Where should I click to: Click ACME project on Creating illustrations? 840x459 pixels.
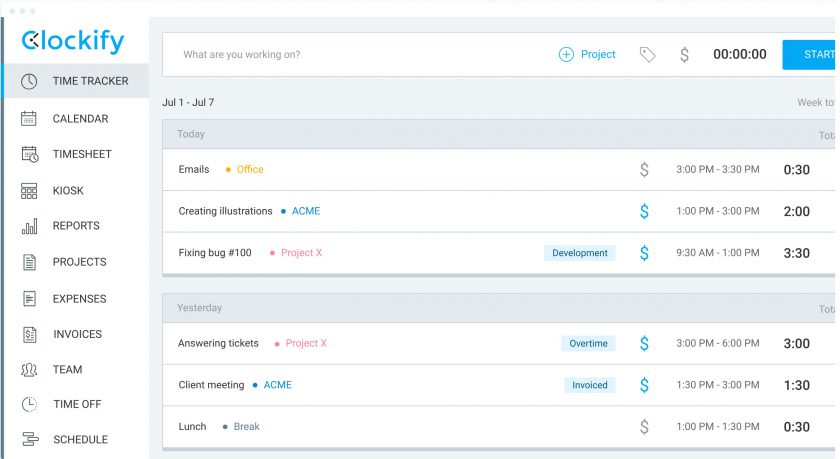[x=305, y=211]
